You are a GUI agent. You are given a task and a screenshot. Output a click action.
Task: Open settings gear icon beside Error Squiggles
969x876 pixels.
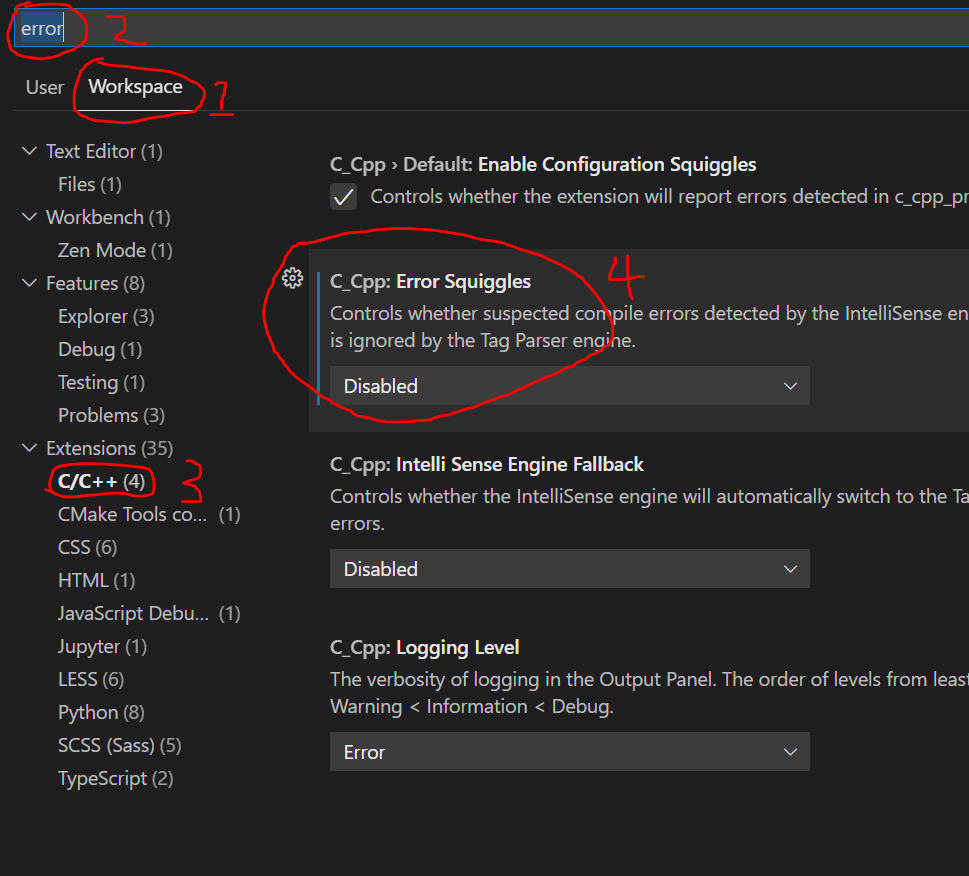click(x=293, y=278)
